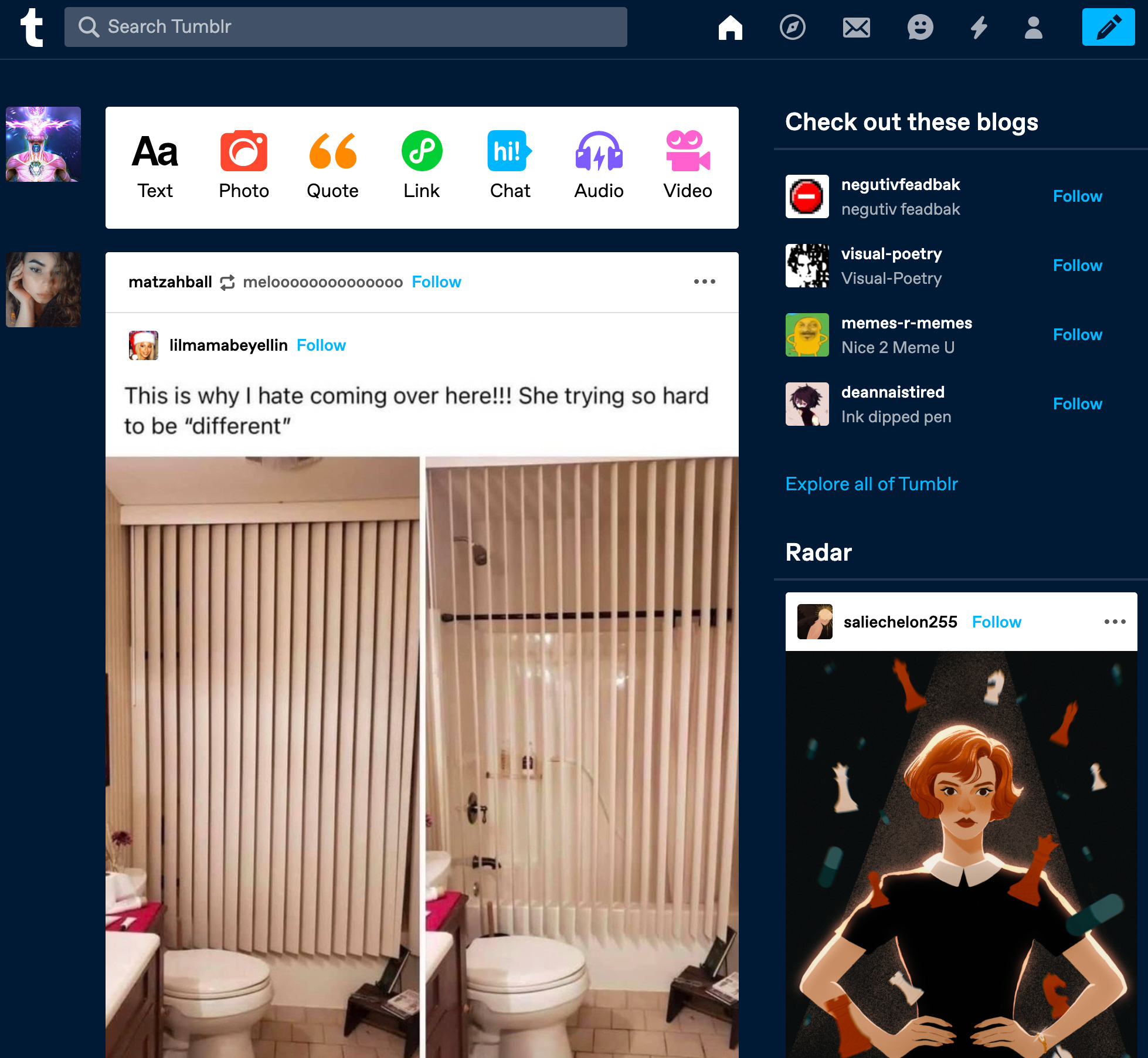Open the Explore Tumblr link

point(870,483)
